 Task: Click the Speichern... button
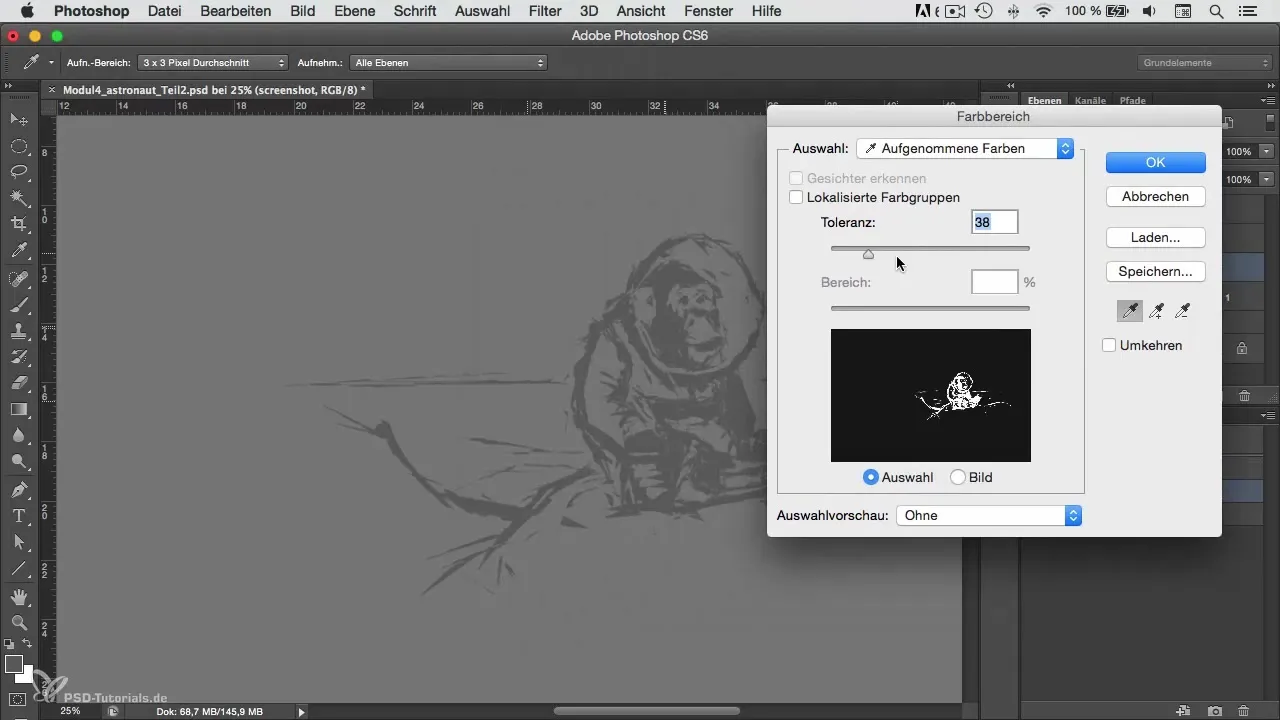[1155, 271]
